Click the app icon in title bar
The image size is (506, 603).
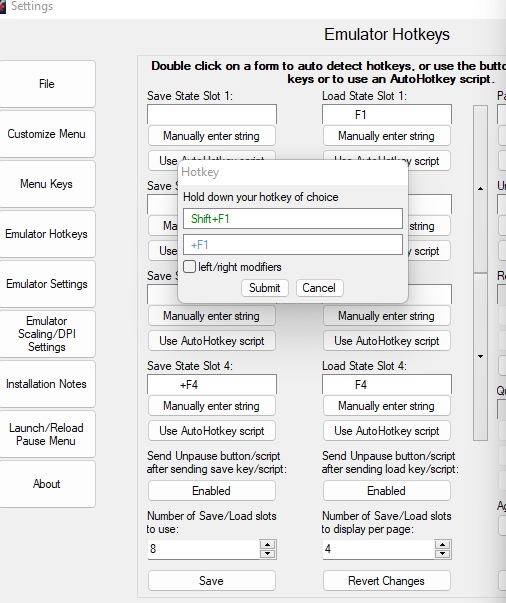pyautogui.click(x=2, y=7)
